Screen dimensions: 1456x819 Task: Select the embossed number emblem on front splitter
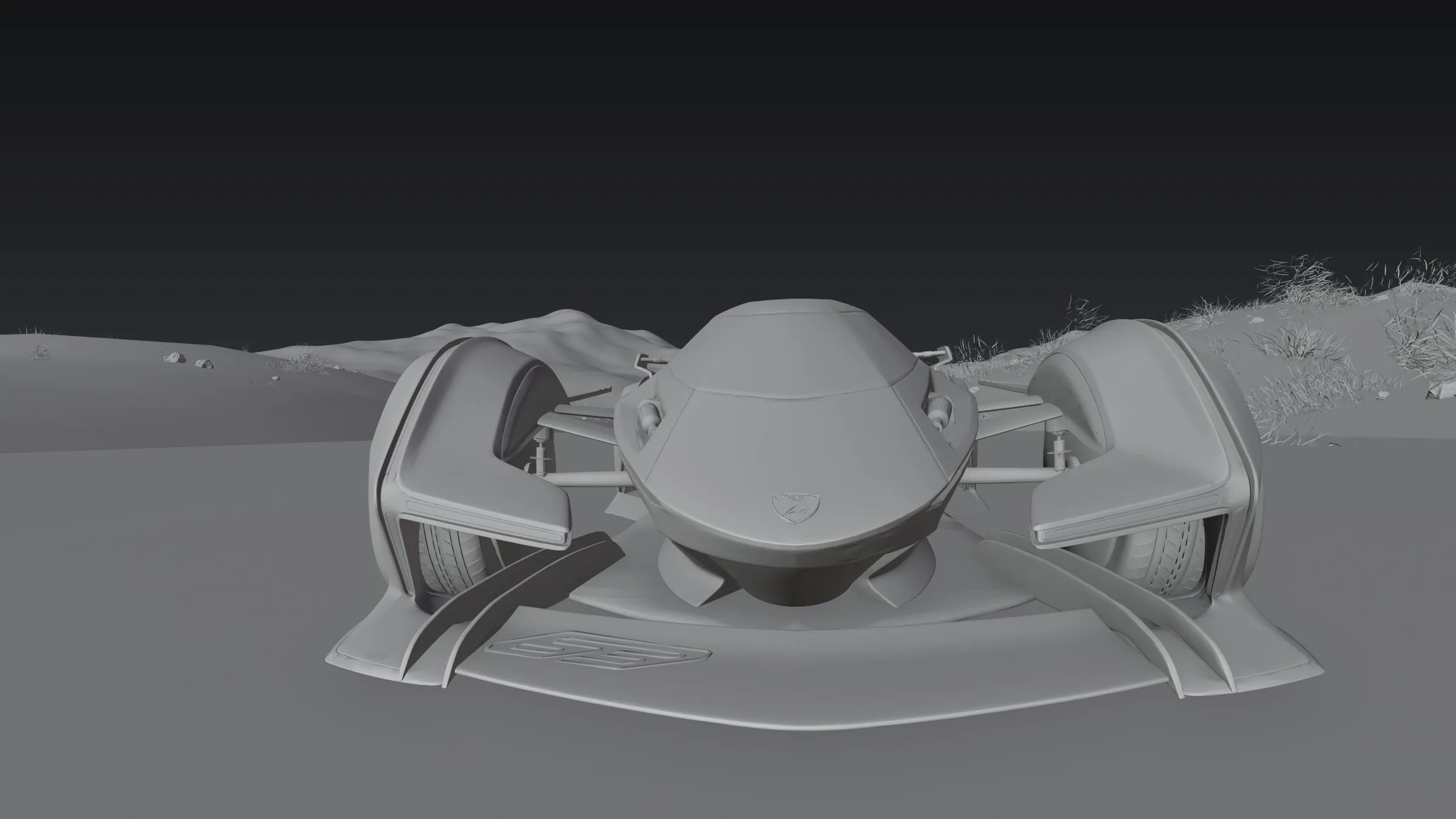[599, 650]
